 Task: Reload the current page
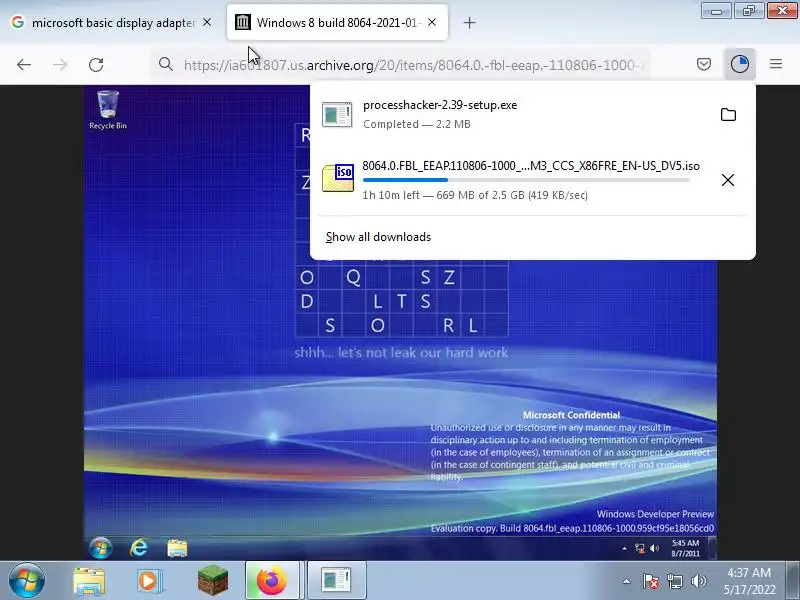click(x=96, y=64)
